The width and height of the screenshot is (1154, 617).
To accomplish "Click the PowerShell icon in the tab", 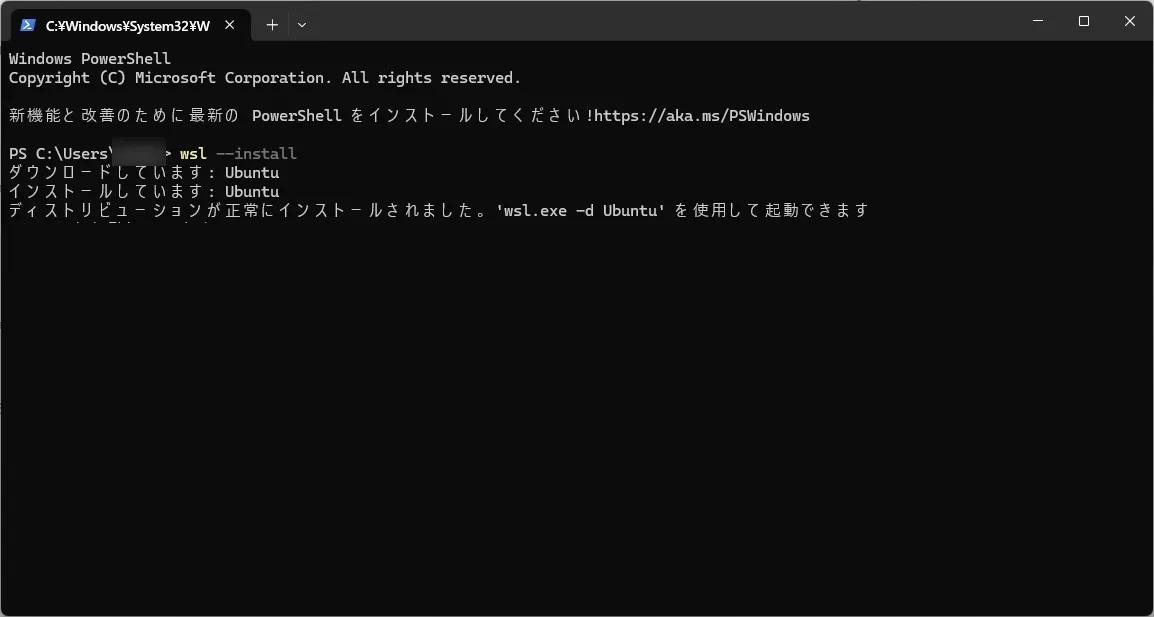I will pyautogui.click(x=28, y=25).
